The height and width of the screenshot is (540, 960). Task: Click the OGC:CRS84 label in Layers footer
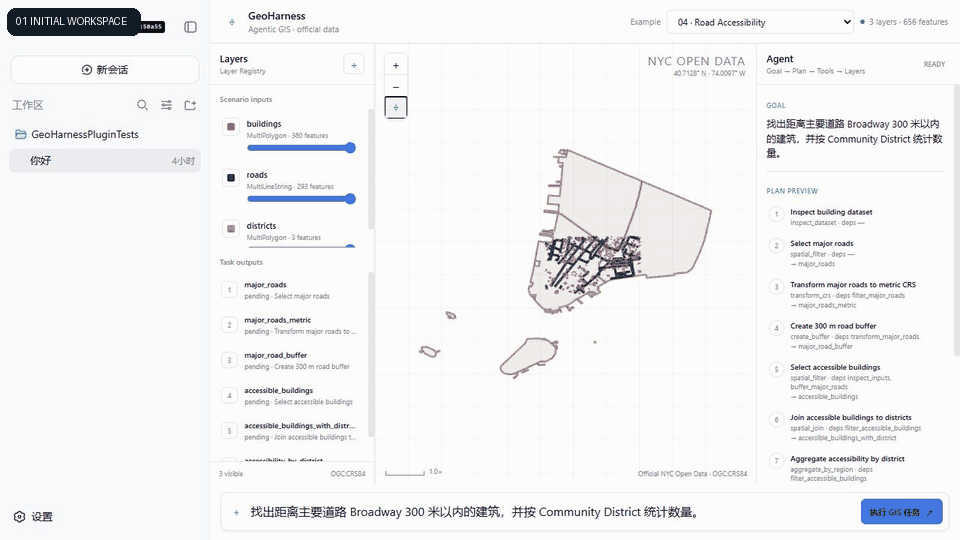tap(348, 474)
